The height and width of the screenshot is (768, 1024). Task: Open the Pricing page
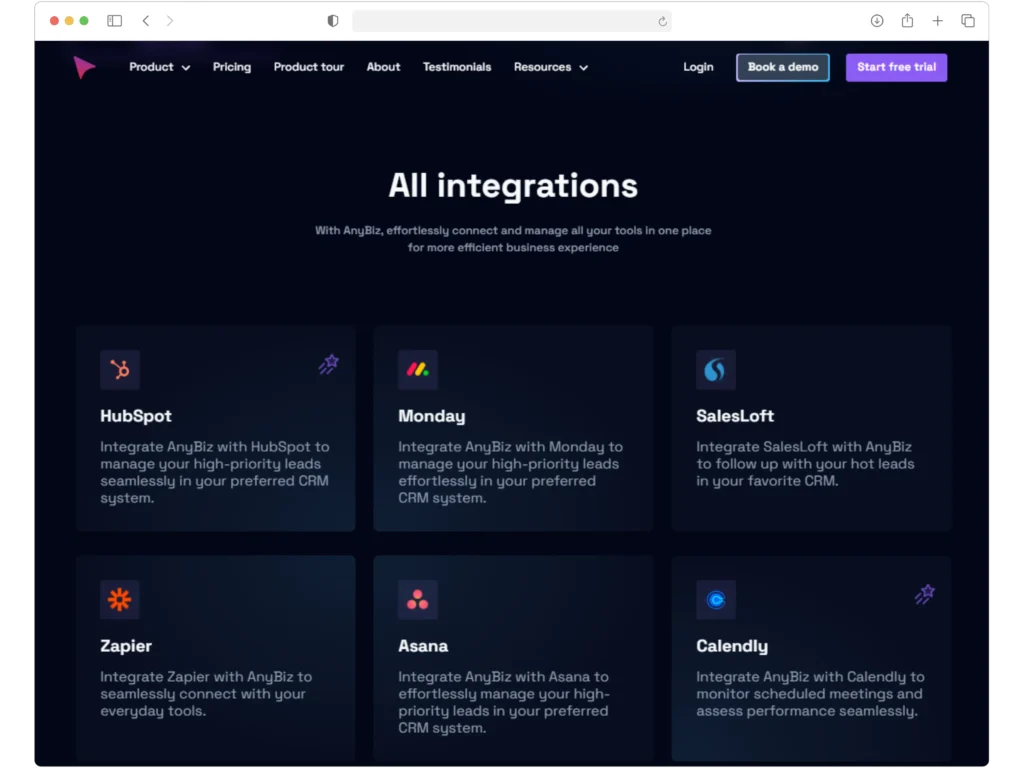pos(232,67)
